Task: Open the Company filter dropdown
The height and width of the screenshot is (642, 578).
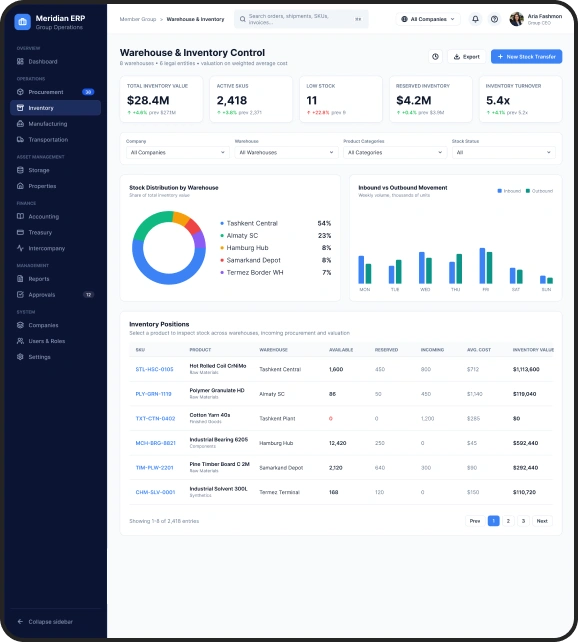Action: coord(178,152)
